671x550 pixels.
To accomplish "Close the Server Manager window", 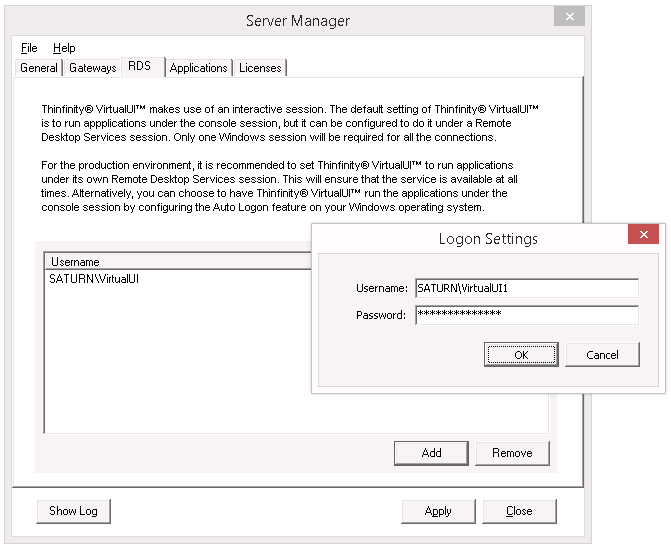I will click(569, 16).
